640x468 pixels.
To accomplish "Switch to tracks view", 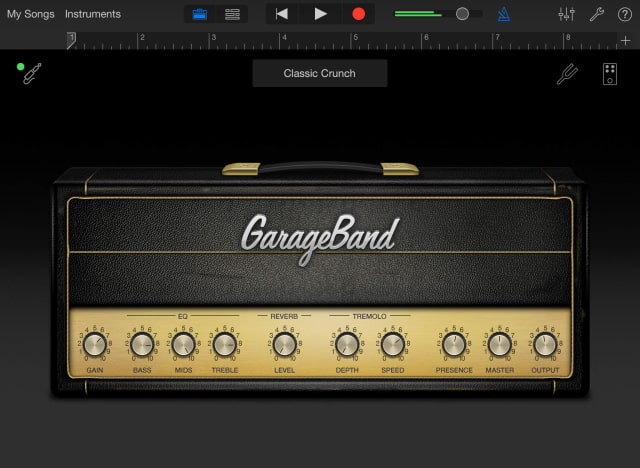I will pyautogui.click(x=233, y=14).
